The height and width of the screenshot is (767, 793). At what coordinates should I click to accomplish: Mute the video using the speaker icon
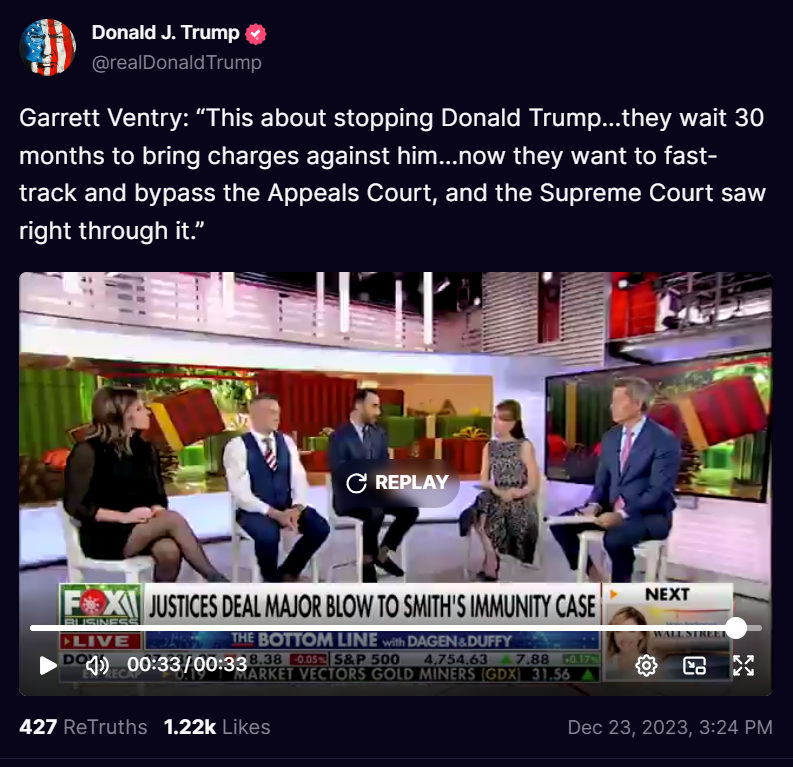point(97,665)
